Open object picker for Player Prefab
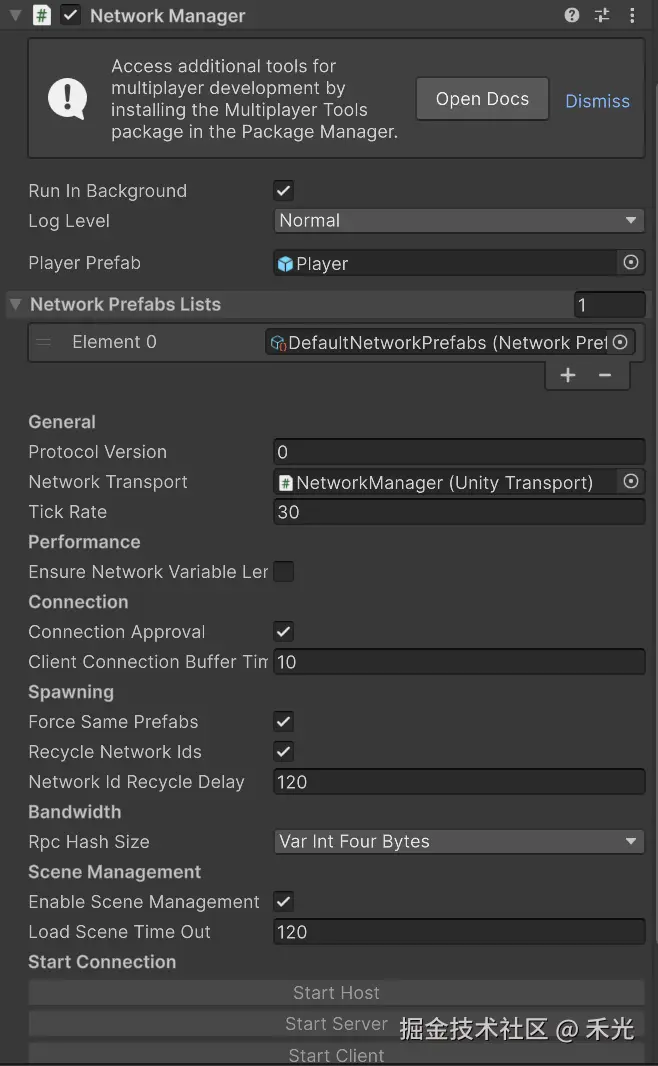The height and width of the screenshot is (1066, 658). [631, 262]
